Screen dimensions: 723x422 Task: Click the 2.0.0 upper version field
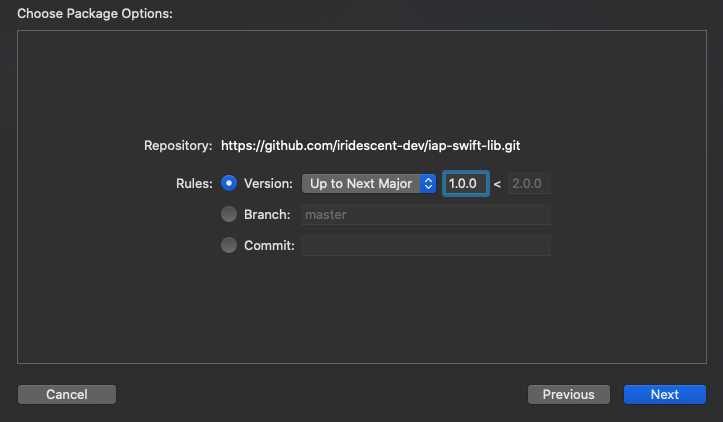tap(529, 184)
